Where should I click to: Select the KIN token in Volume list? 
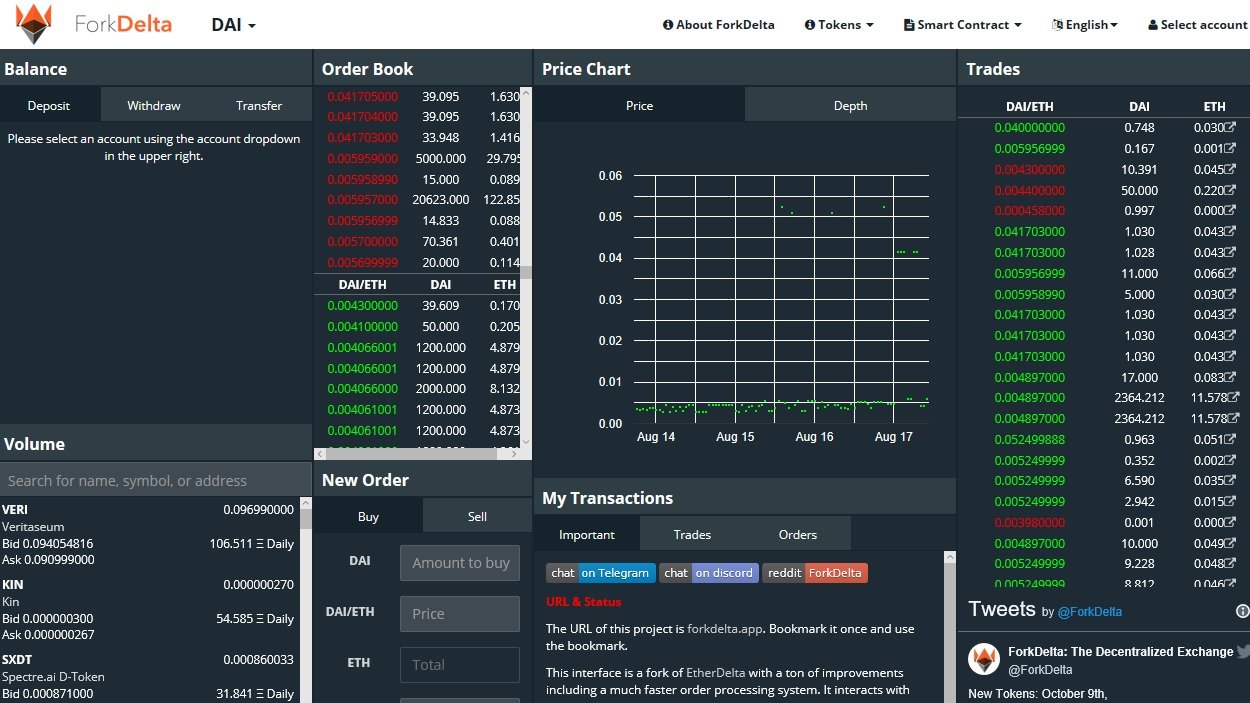(148, 610)
